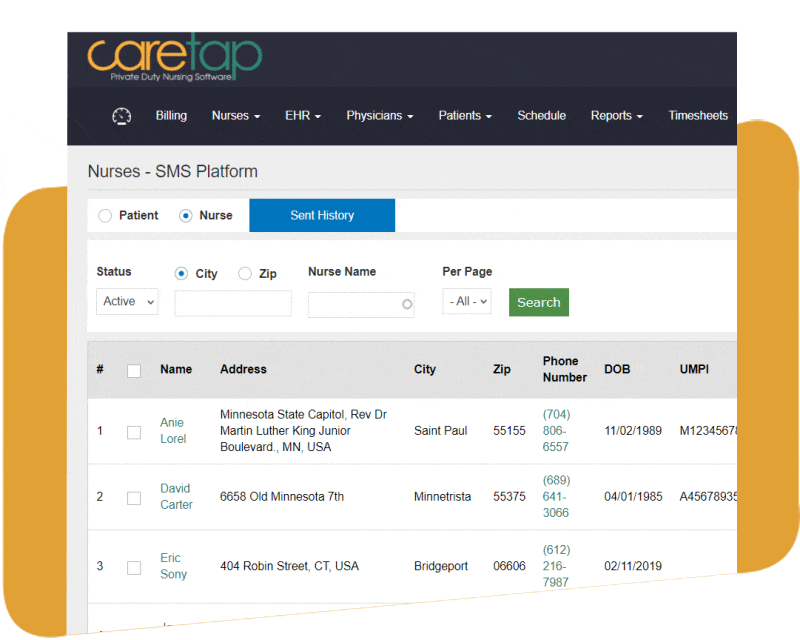Open the Billing menu item

pyautogui.click(x=171, y=116)
